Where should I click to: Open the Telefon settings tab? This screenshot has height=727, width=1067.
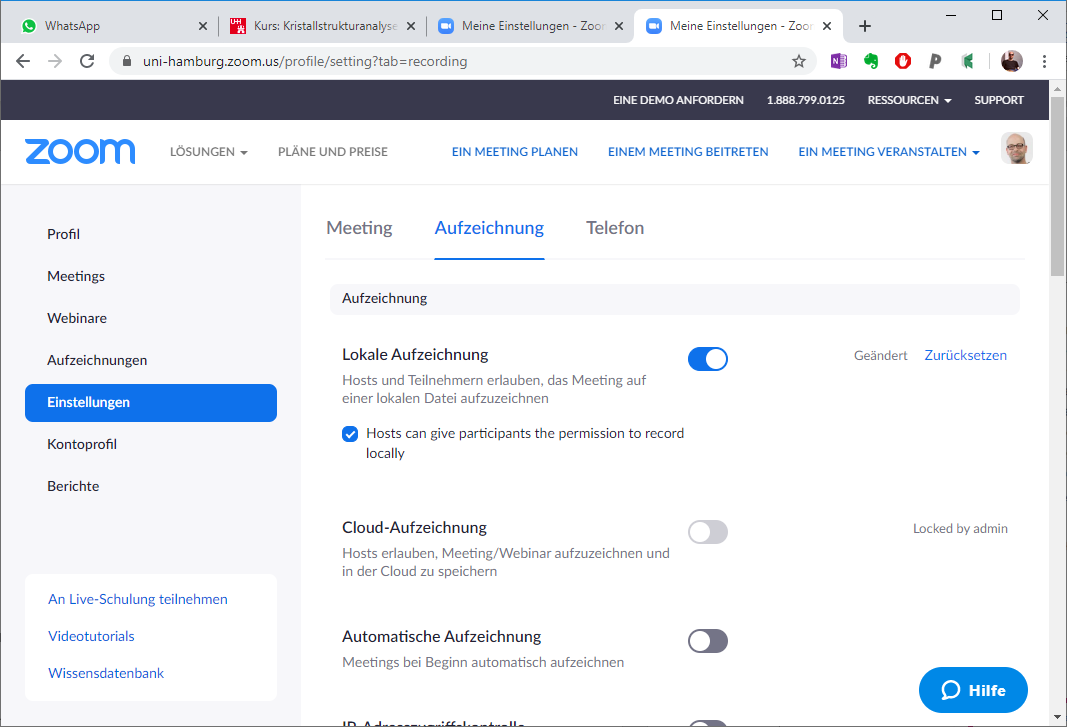615,227
